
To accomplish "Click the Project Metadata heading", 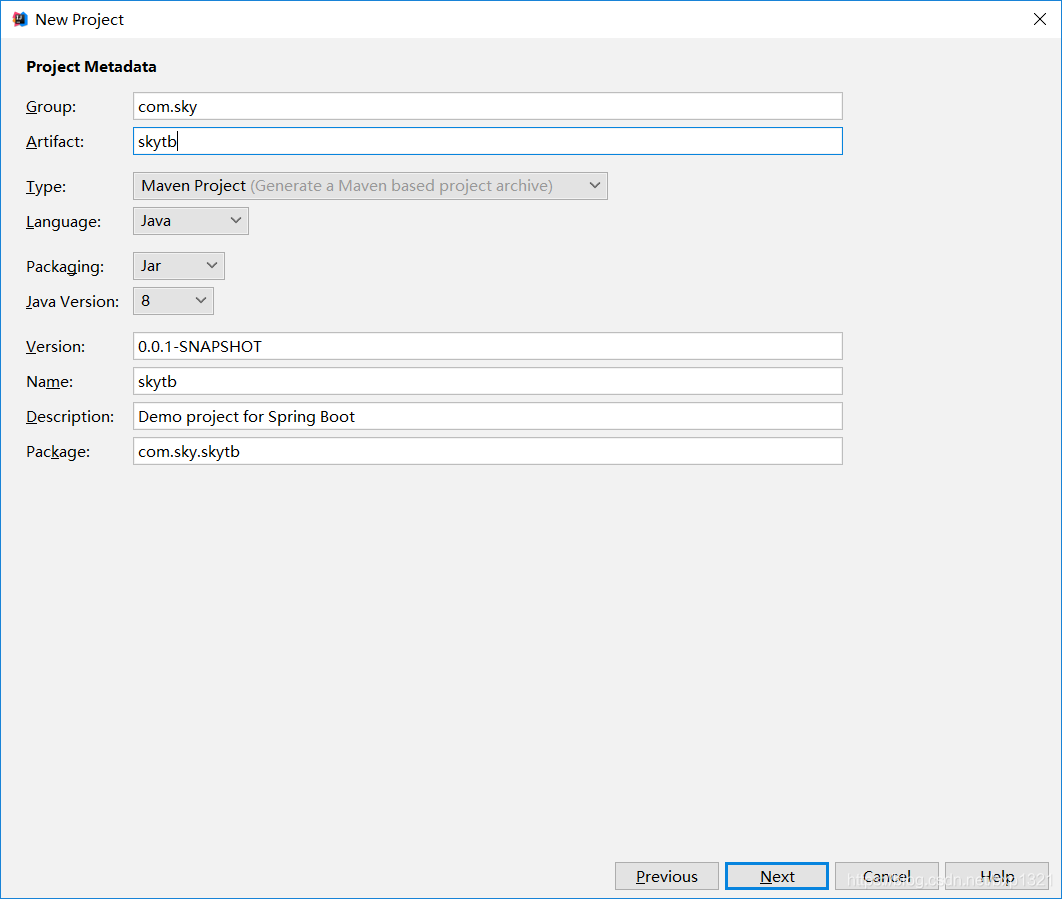I will (90, 66).
